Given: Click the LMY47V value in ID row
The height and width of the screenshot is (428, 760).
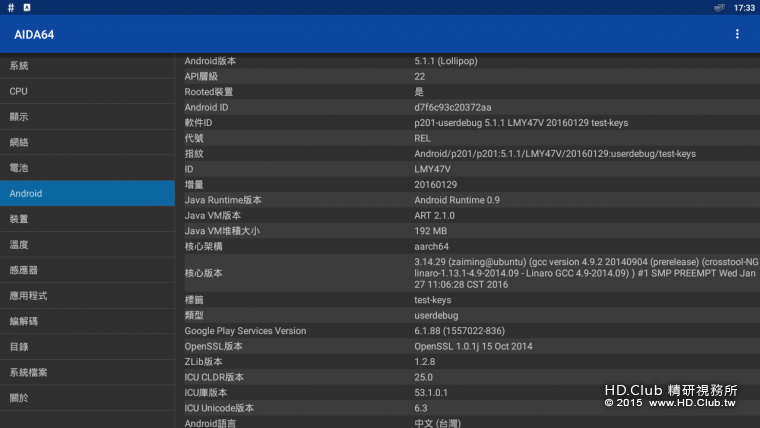Looking at the screenshot, I should (x=432, y=169).
